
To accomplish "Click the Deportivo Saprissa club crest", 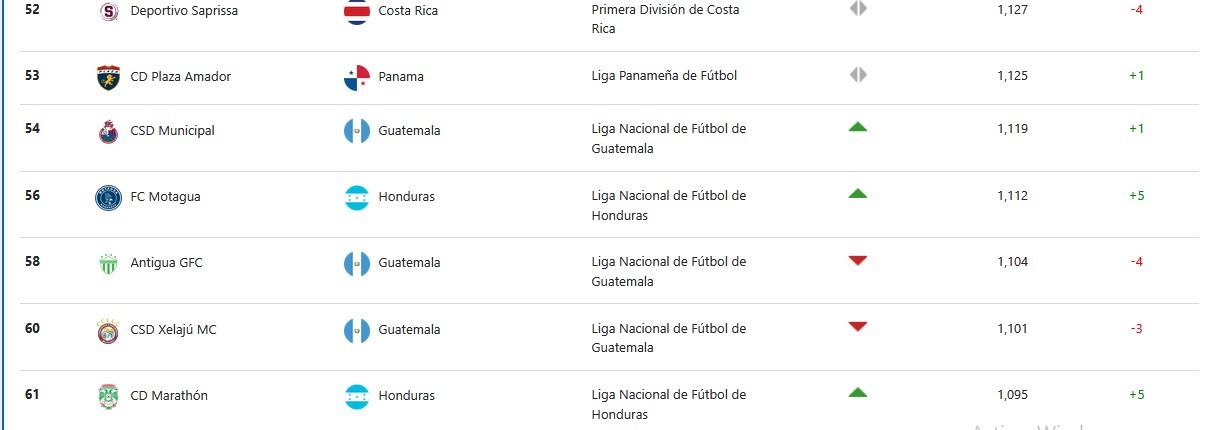I will (x=108, y=11).
